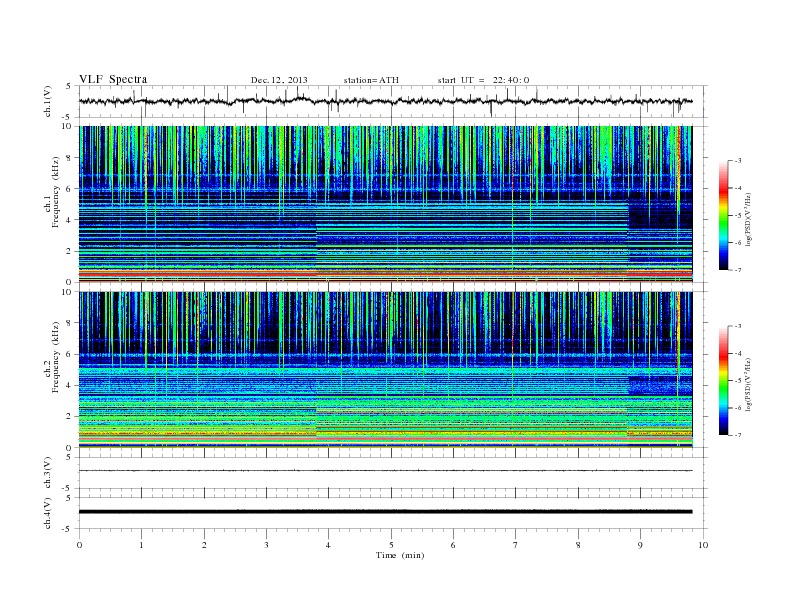Select the "start UT = 22:40:0" header text
The image size is (792, 612).
[x=483, y=80]
